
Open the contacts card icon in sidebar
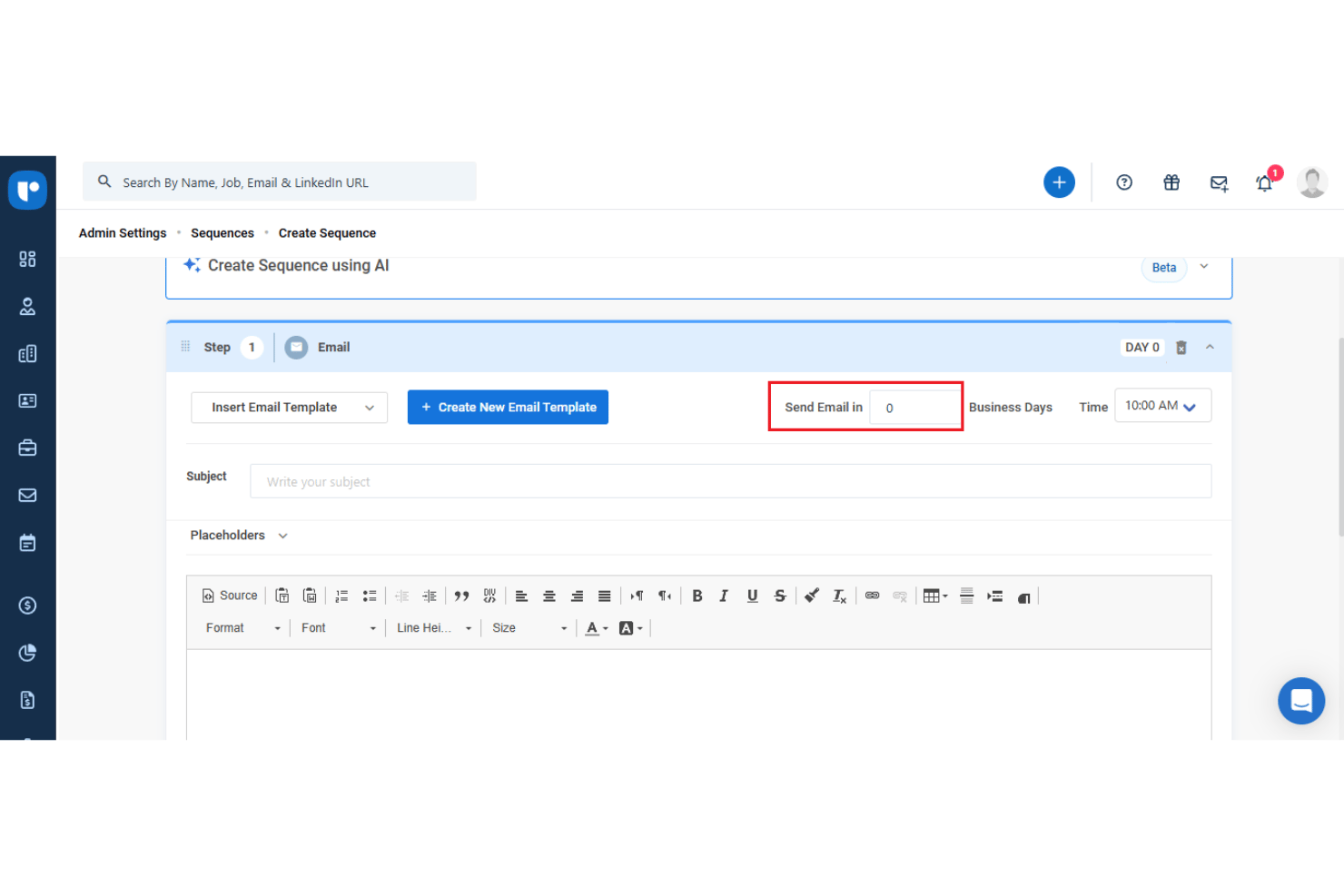pyautogui.click(x=27, y=400)
